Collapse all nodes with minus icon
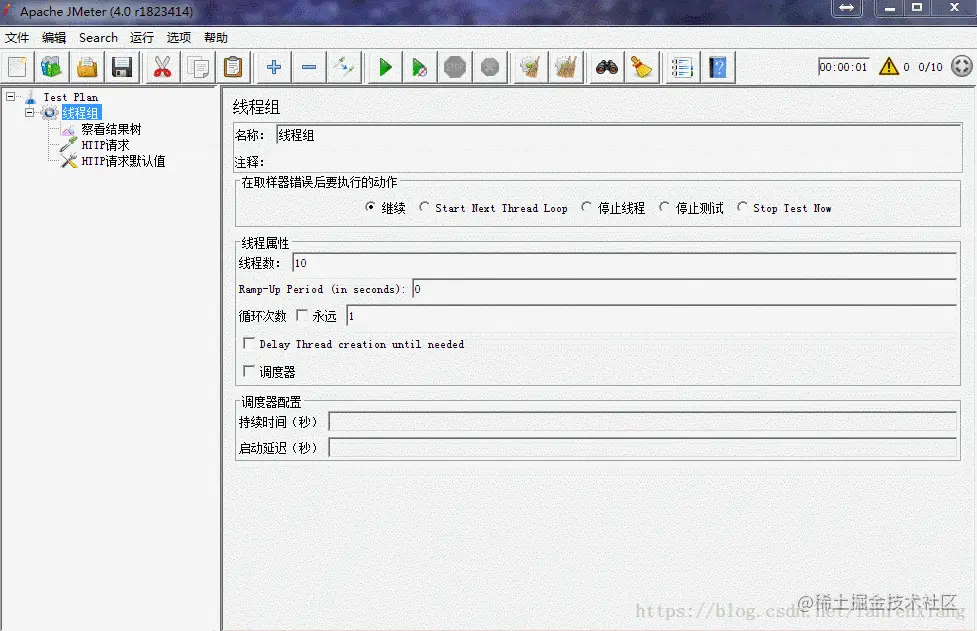The width and height of the screenshot is (977, 631). pos(309,67)
